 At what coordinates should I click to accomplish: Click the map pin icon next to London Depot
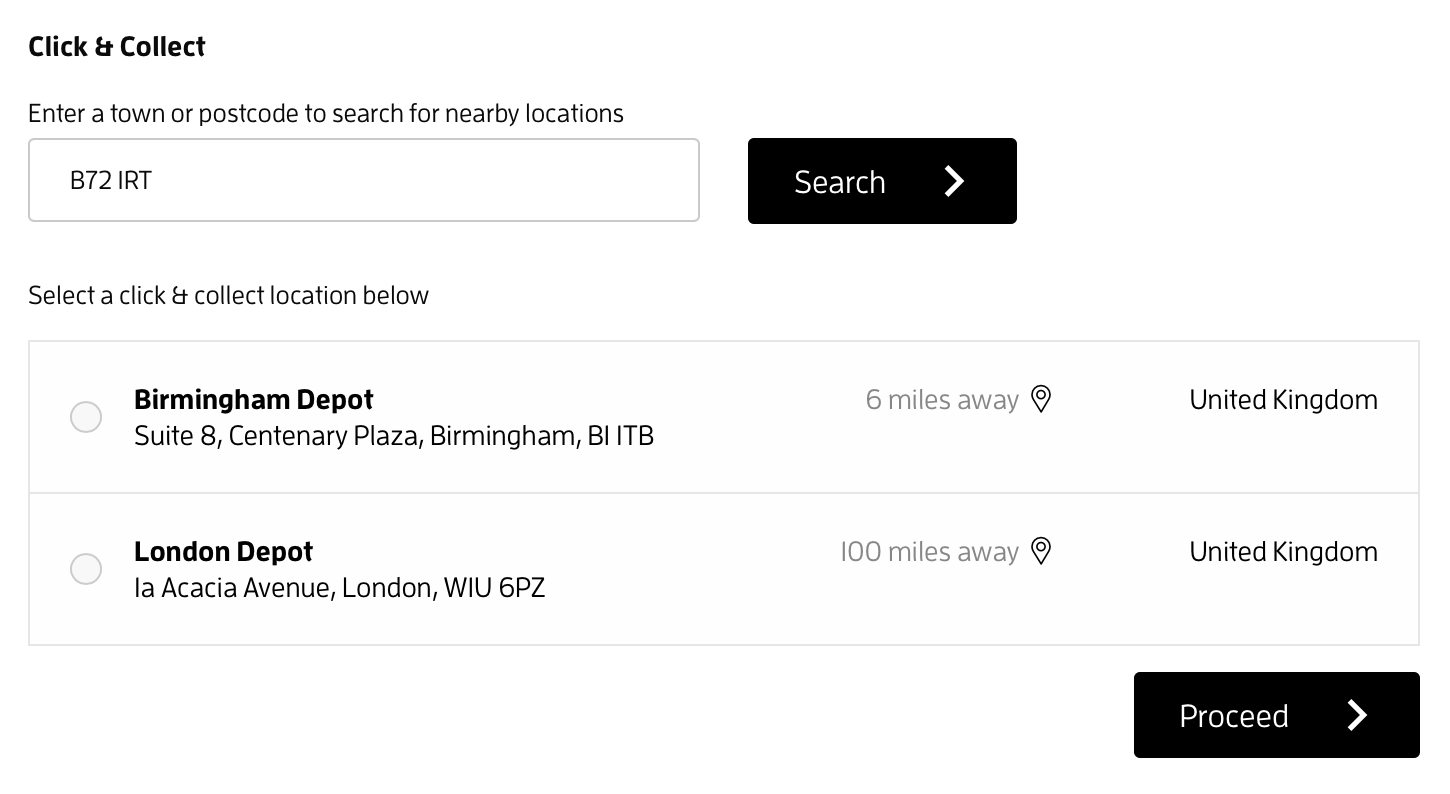tap(1041, 550)
